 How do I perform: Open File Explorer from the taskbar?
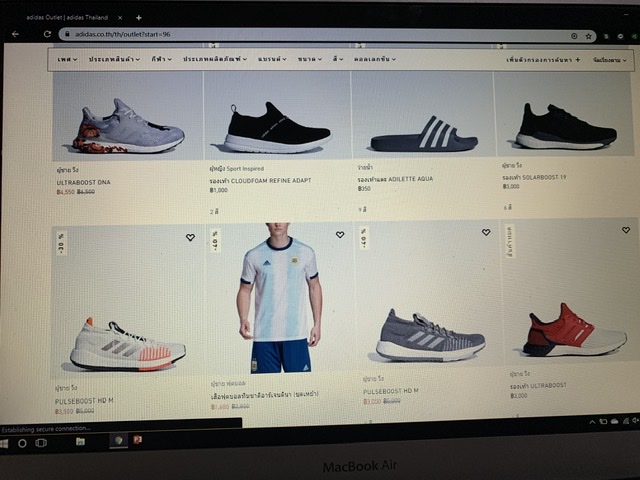pos(80,441)
